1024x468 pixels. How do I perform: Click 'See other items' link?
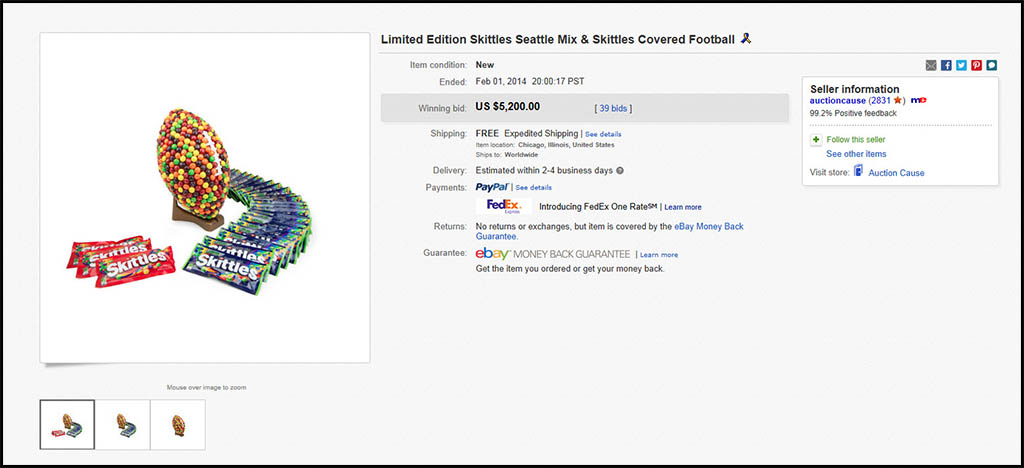[x=856, y=154]
